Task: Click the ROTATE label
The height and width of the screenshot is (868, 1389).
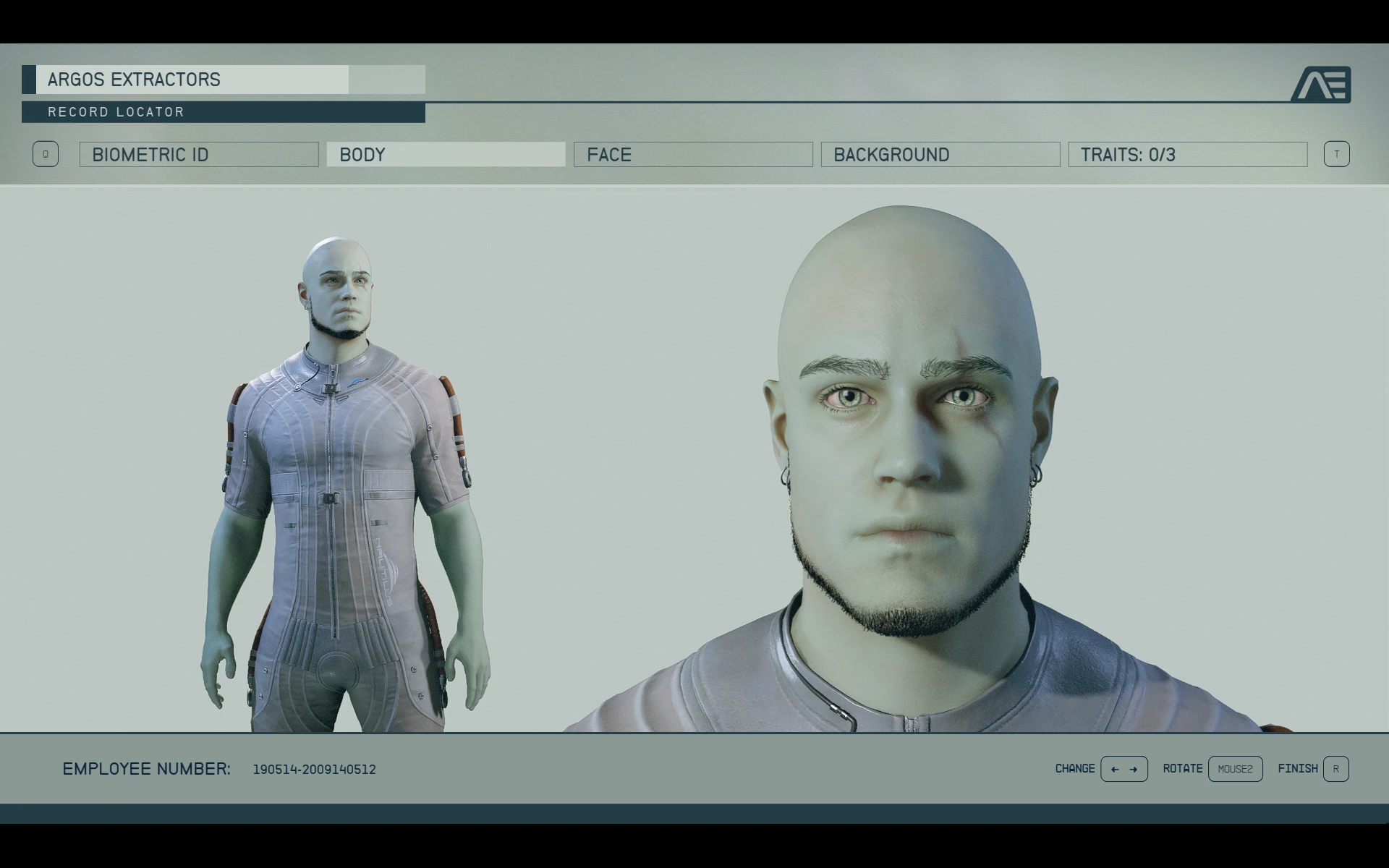Action: 1182,769
